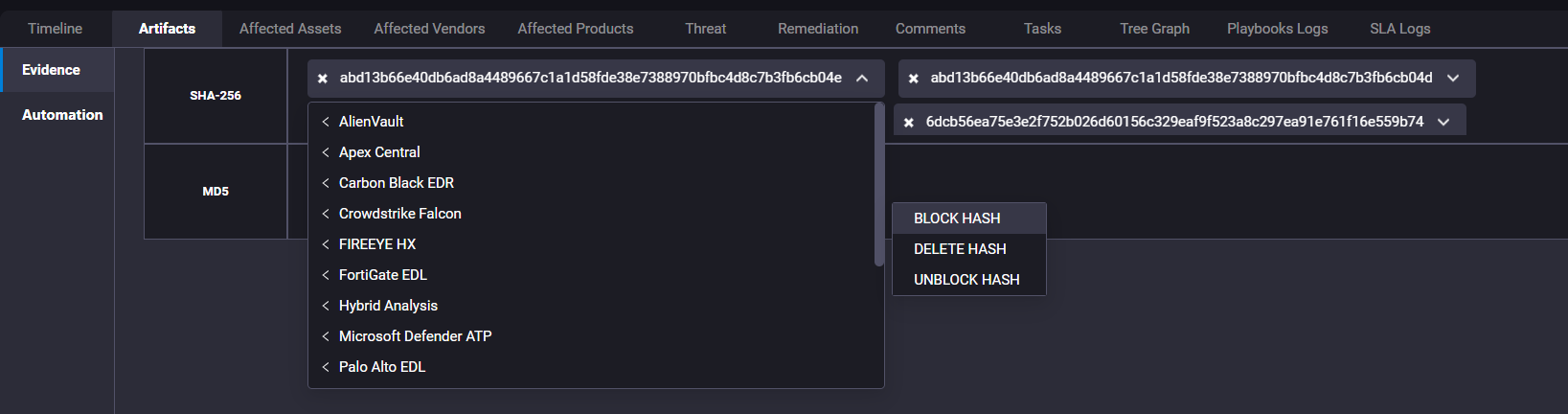This screenshot has width=1568, height=414.
Task: Open the Apex Central submenu arrow
Action: coord(326,152)
